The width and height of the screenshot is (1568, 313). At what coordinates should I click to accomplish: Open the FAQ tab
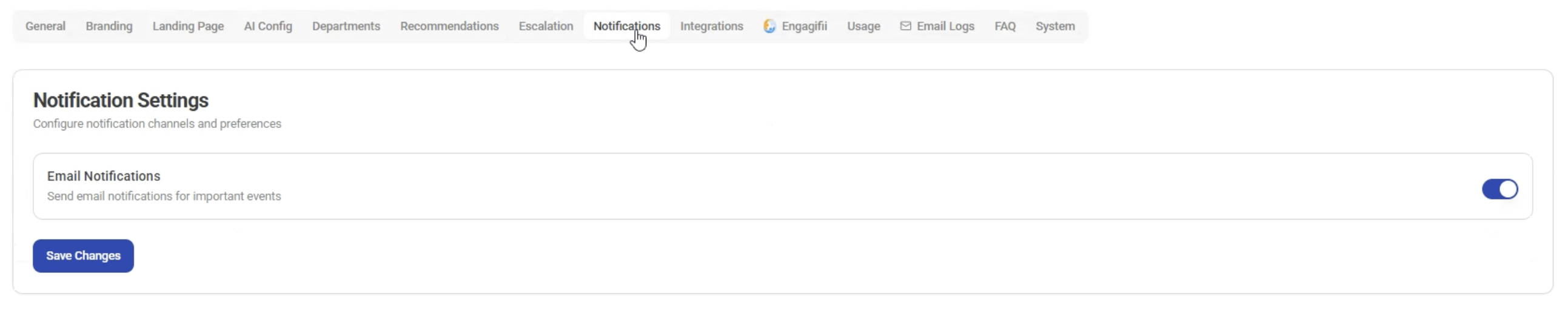[x=1004, y=26]
